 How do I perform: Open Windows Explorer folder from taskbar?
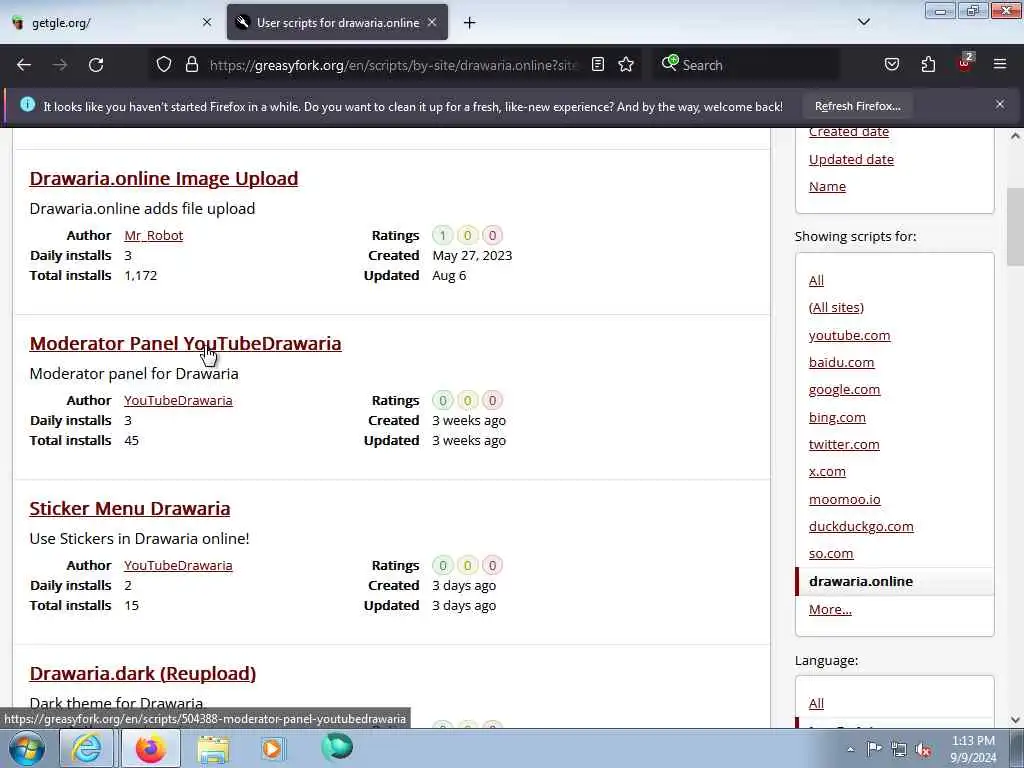point(214,749)
